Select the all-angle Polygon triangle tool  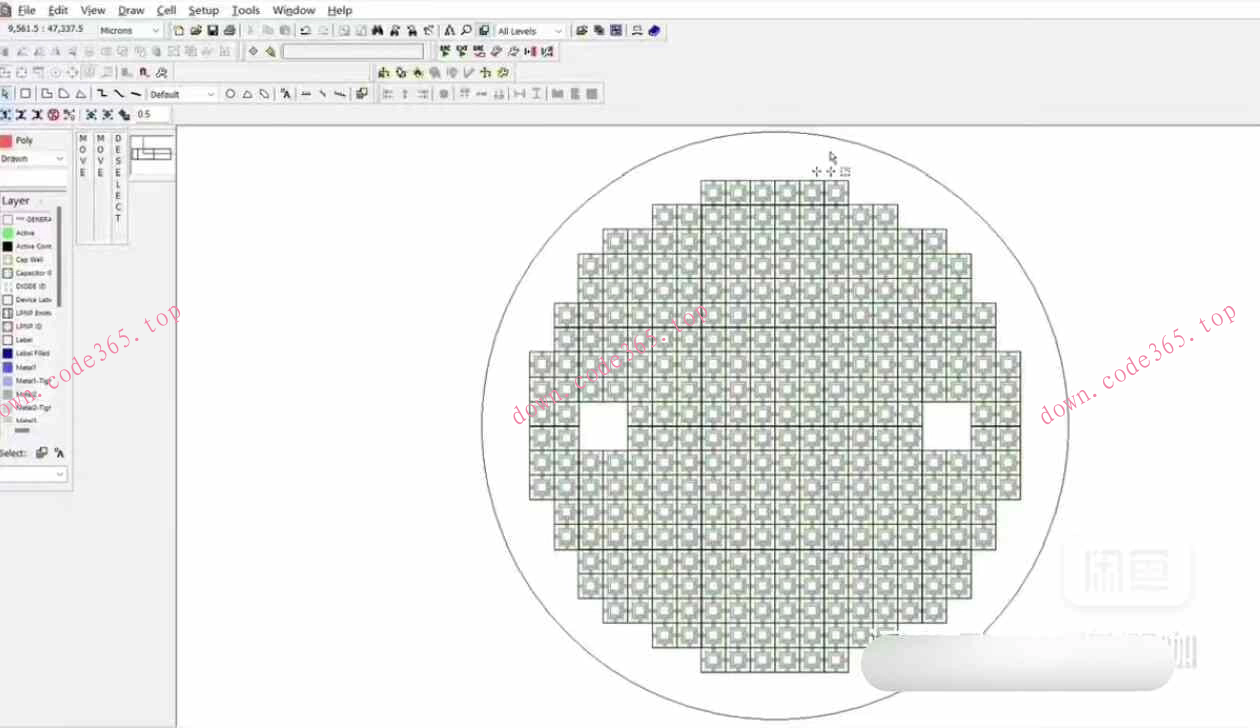pos(81,94)
